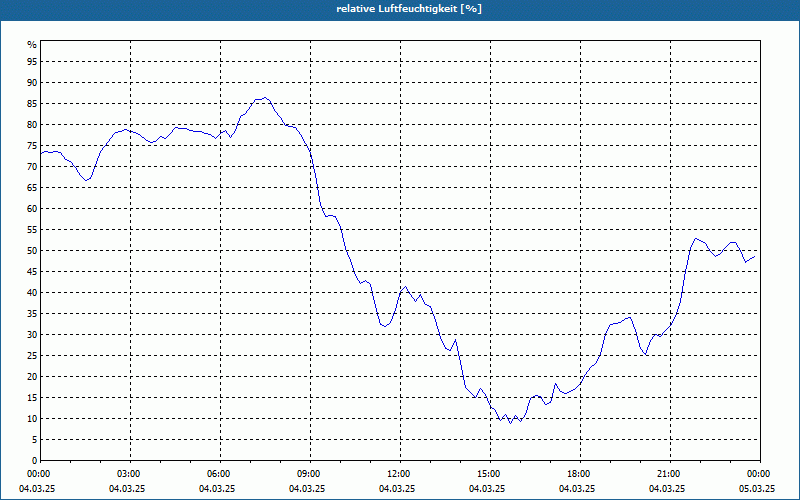Click the 00:00 time label above 05.03.25

click(x=760, y=474)
